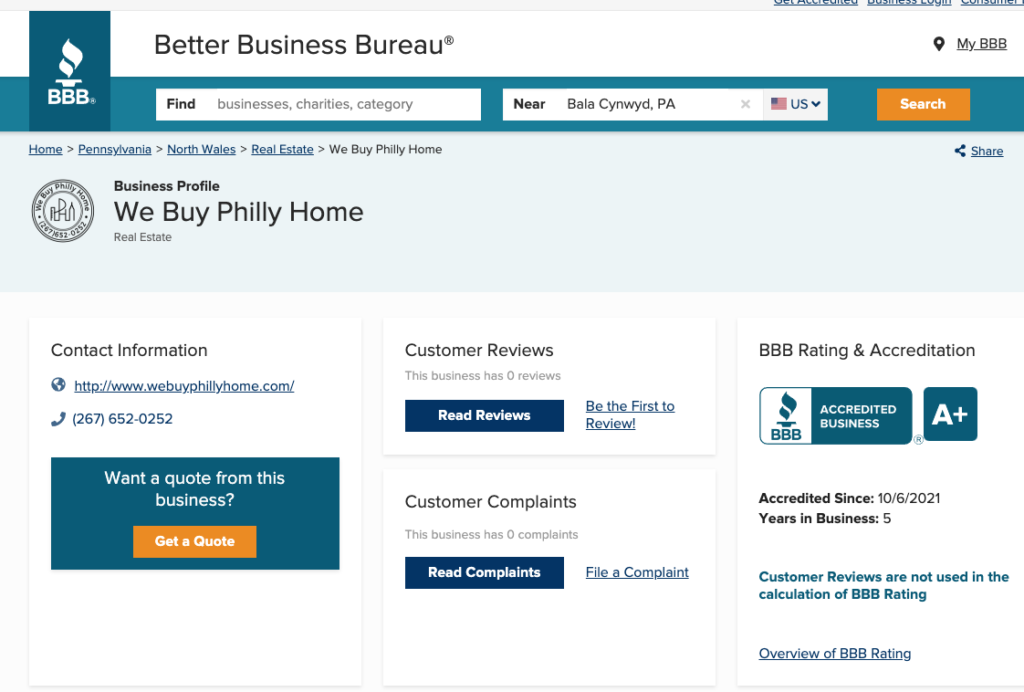This screenshot has height=692, width=1024.
Task: Click the Read Complaints button
Action: (x=484, y=573)
